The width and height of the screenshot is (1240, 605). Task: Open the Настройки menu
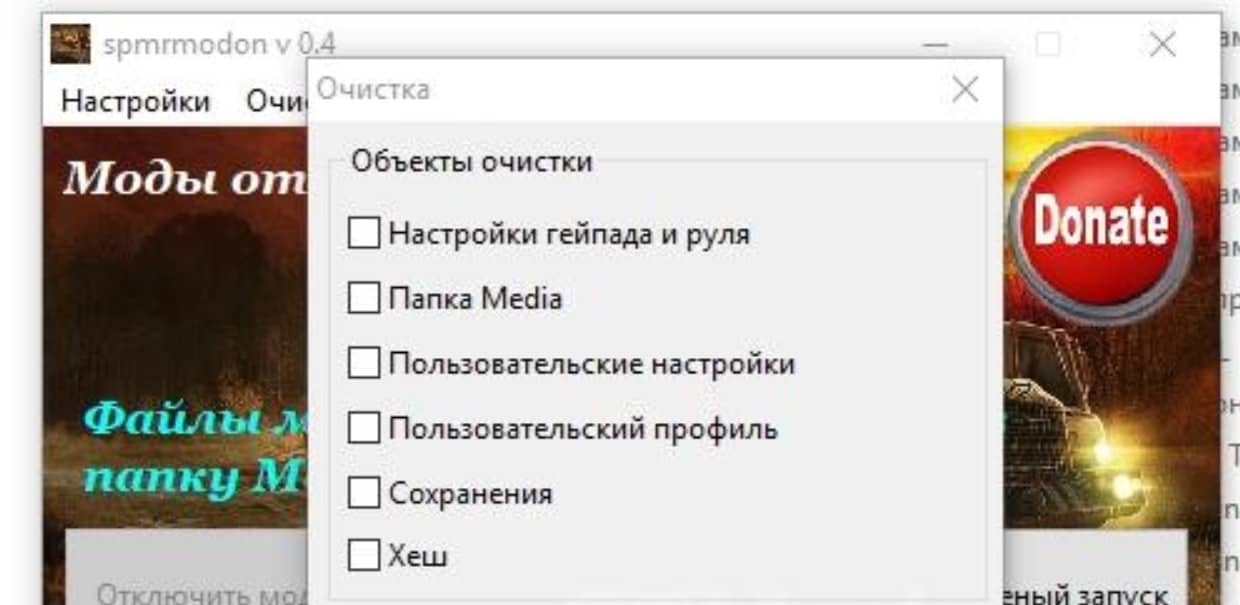pyautogui.click(x=136, y=102)
